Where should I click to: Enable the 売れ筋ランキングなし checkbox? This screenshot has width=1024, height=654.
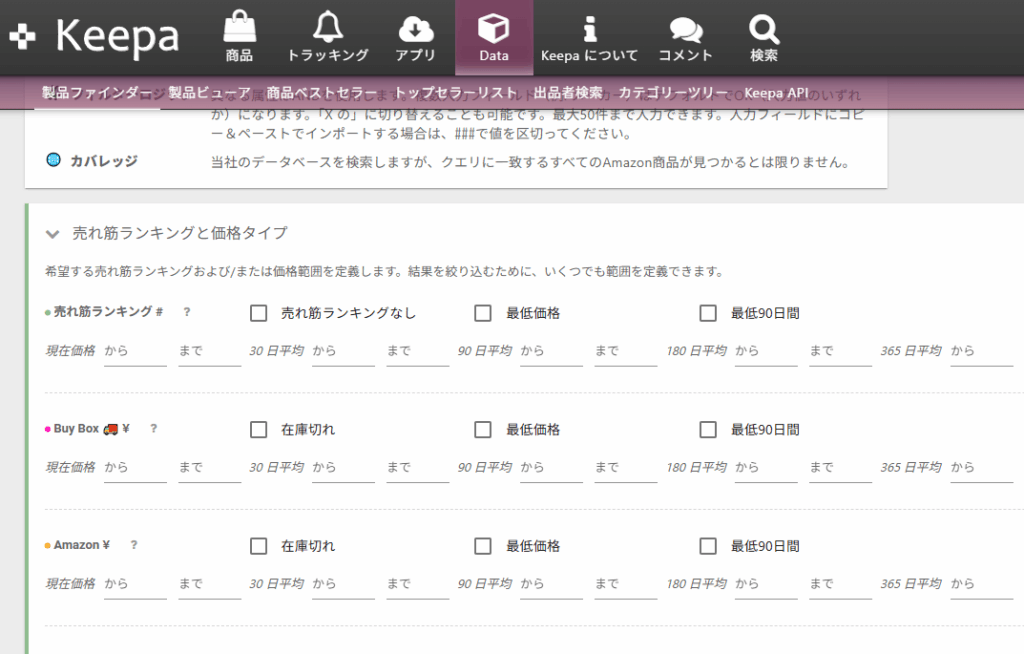click(x=259, y=313)
